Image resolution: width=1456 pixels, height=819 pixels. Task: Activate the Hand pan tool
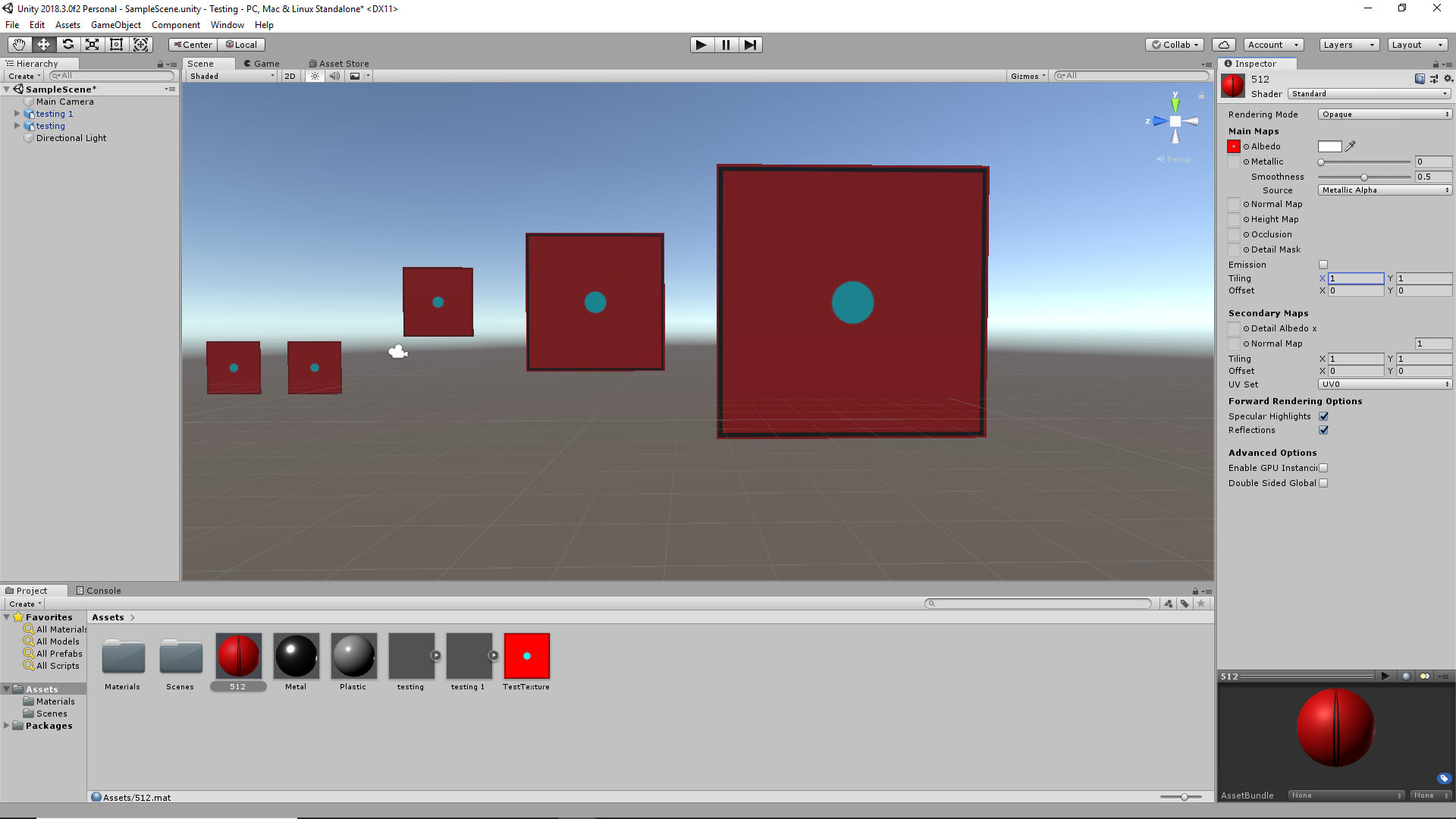tap(18, 44)
